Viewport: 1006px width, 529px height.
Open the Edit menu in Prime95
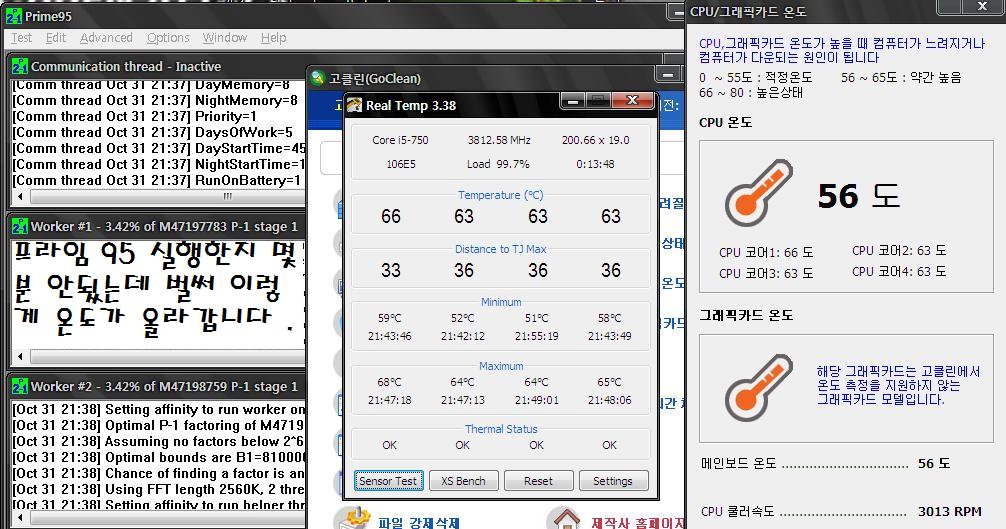click(x=56, y=38)
